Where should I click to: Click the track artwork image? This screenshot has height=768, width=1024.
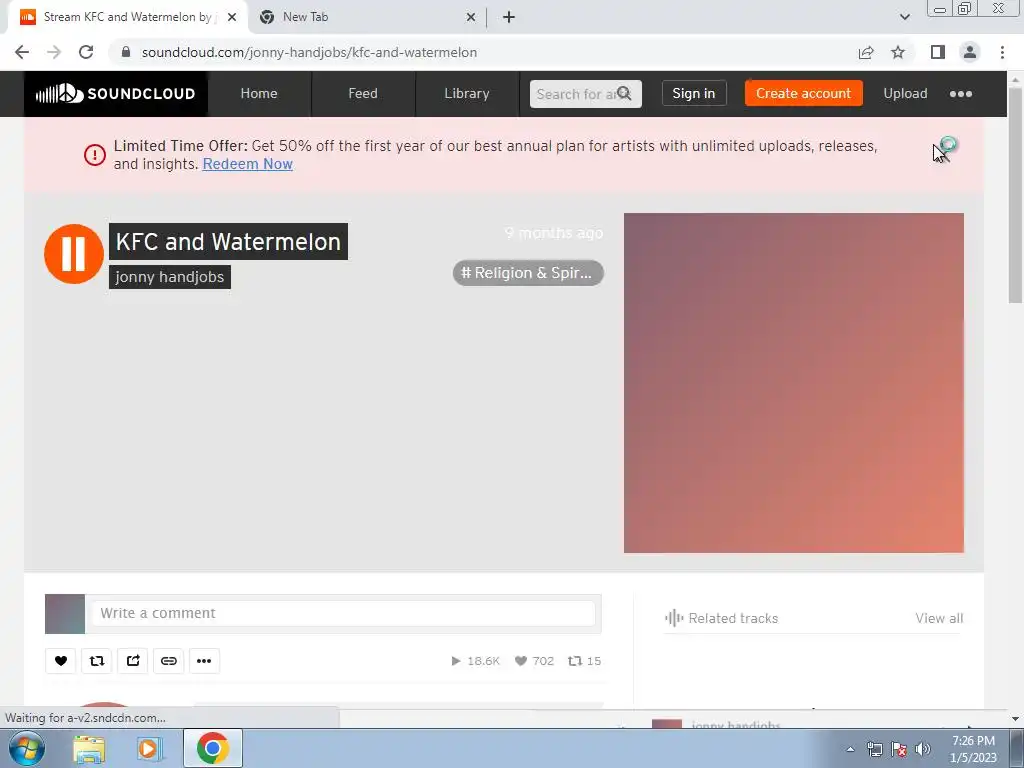(793, 383)
